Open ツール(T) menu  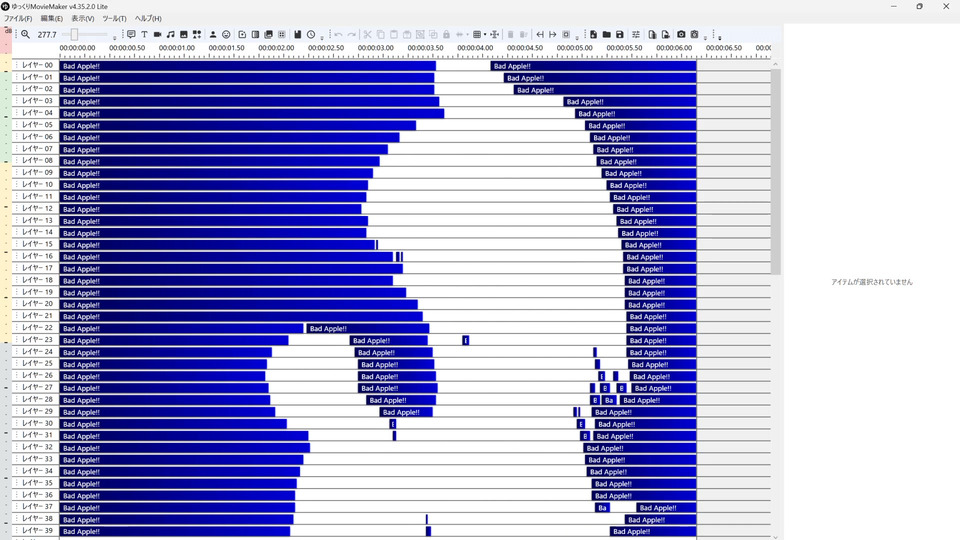click(x=114, y=18)
